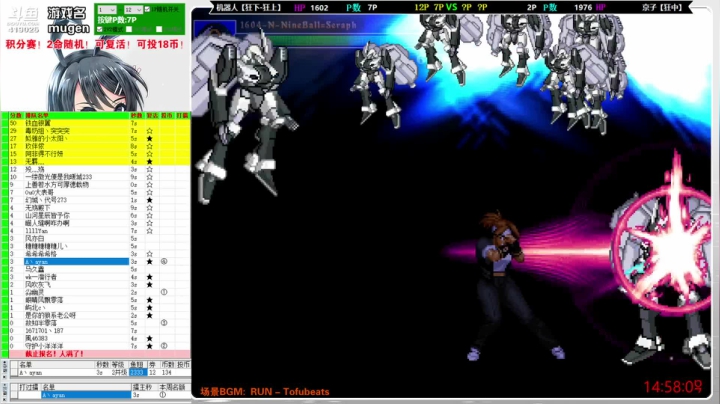Select the 风亦白 row in the ranking list
Viewport: 720px width, 404px height.
(x=99, y=238)
